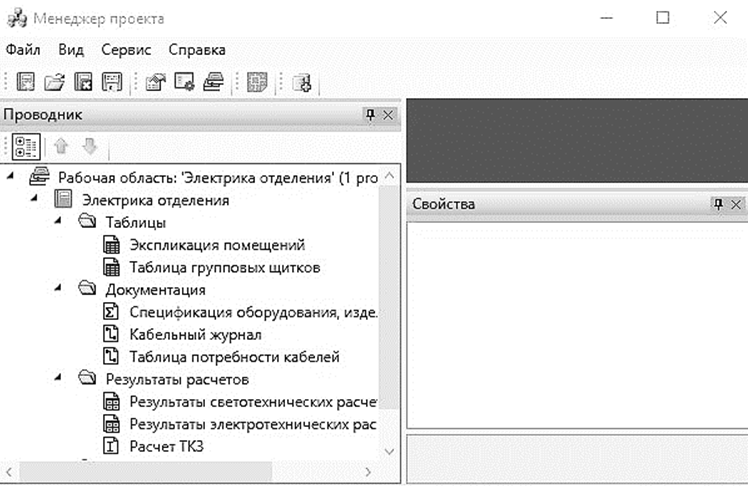Click the add document icon with plus
748x486 pixels.
coord(303,83)
